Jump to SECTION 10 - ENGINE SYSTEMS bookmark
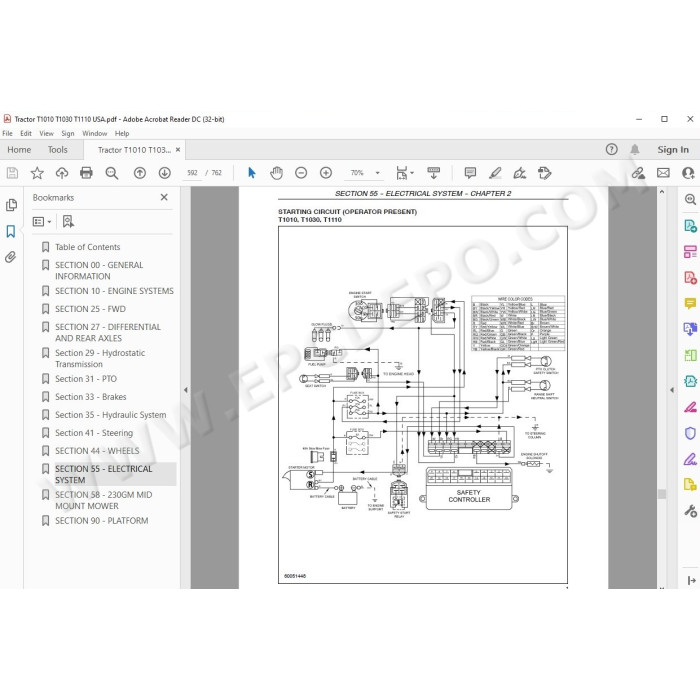The width and height of the screenshot is (700, 700). [114, 291]
